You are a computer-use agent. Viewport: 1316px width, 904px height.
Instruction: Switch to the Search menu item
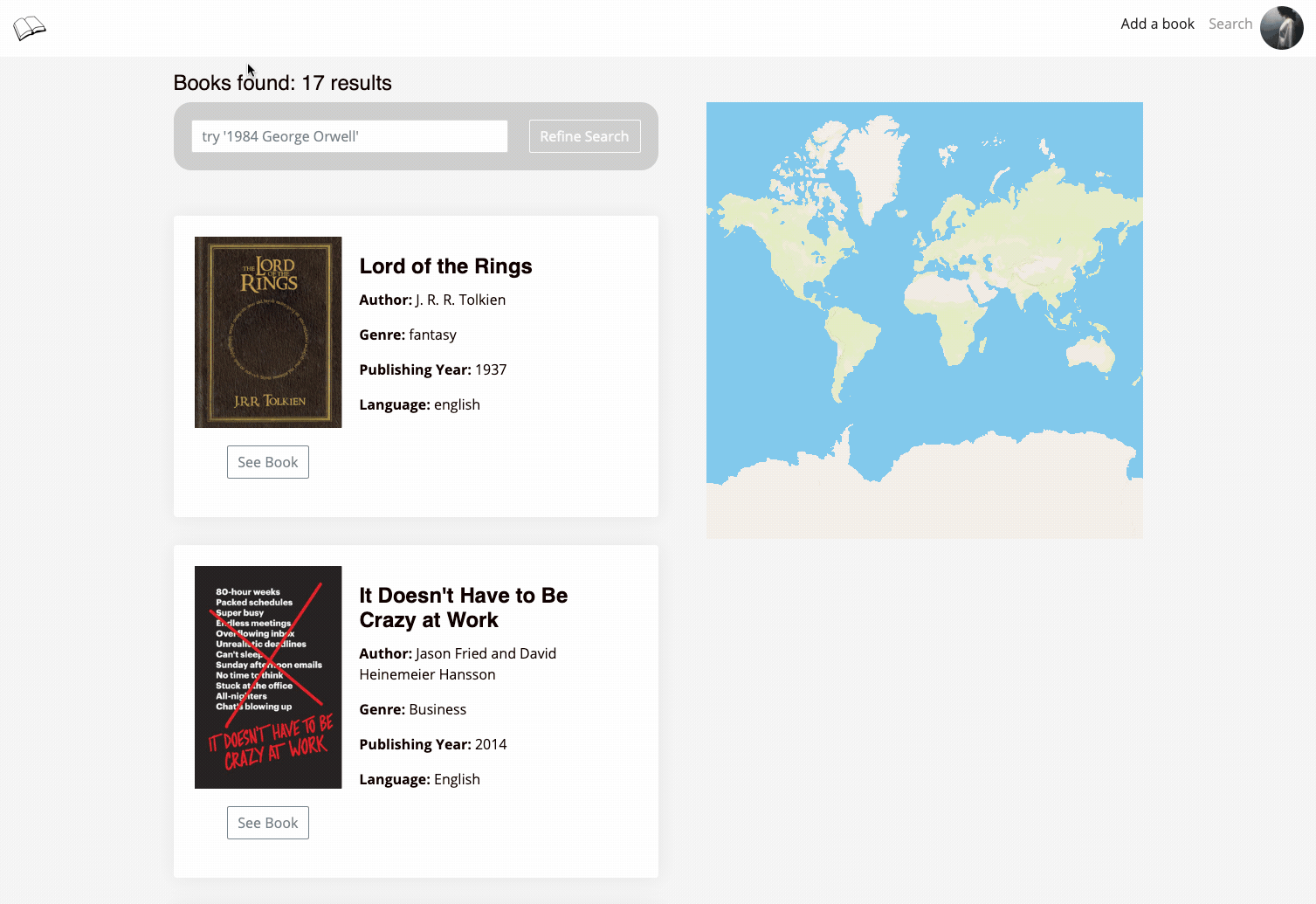click(x=1230, y=24)
